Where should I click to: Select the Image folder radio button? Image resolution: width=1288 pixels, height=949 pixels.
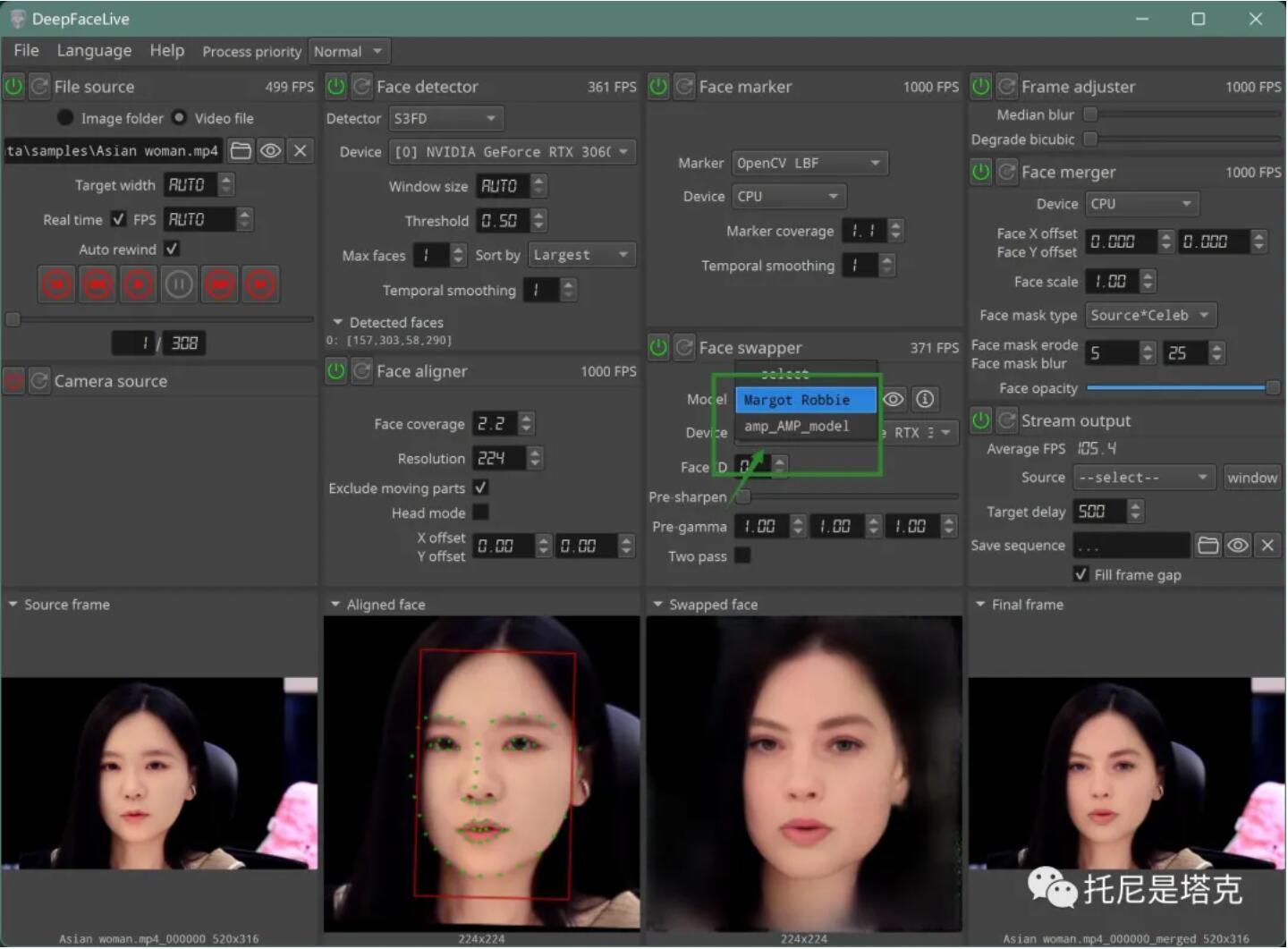click(x=65, y=118)
